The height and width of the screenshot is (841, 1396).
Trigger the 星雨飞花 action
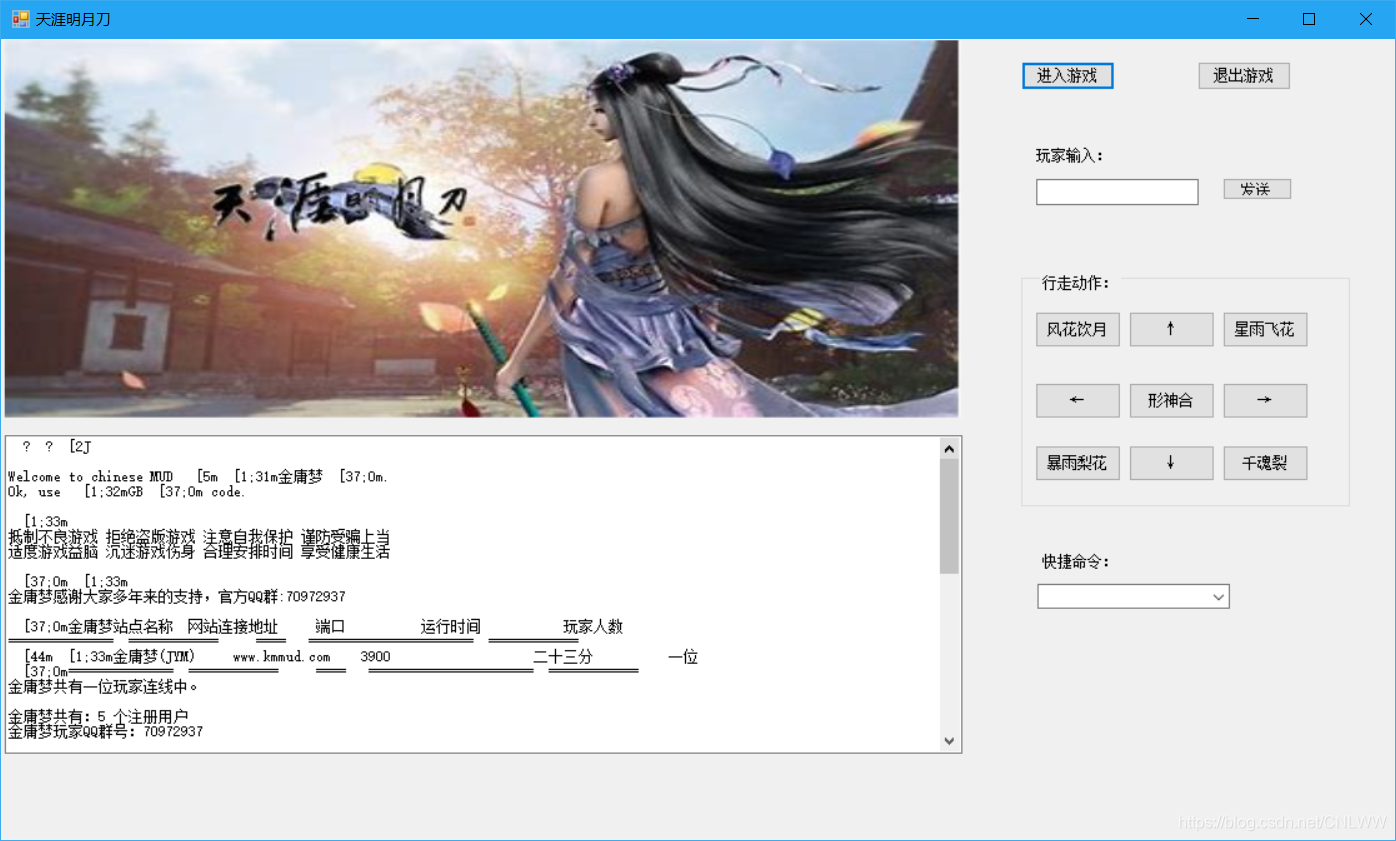tap(1265, 329)
